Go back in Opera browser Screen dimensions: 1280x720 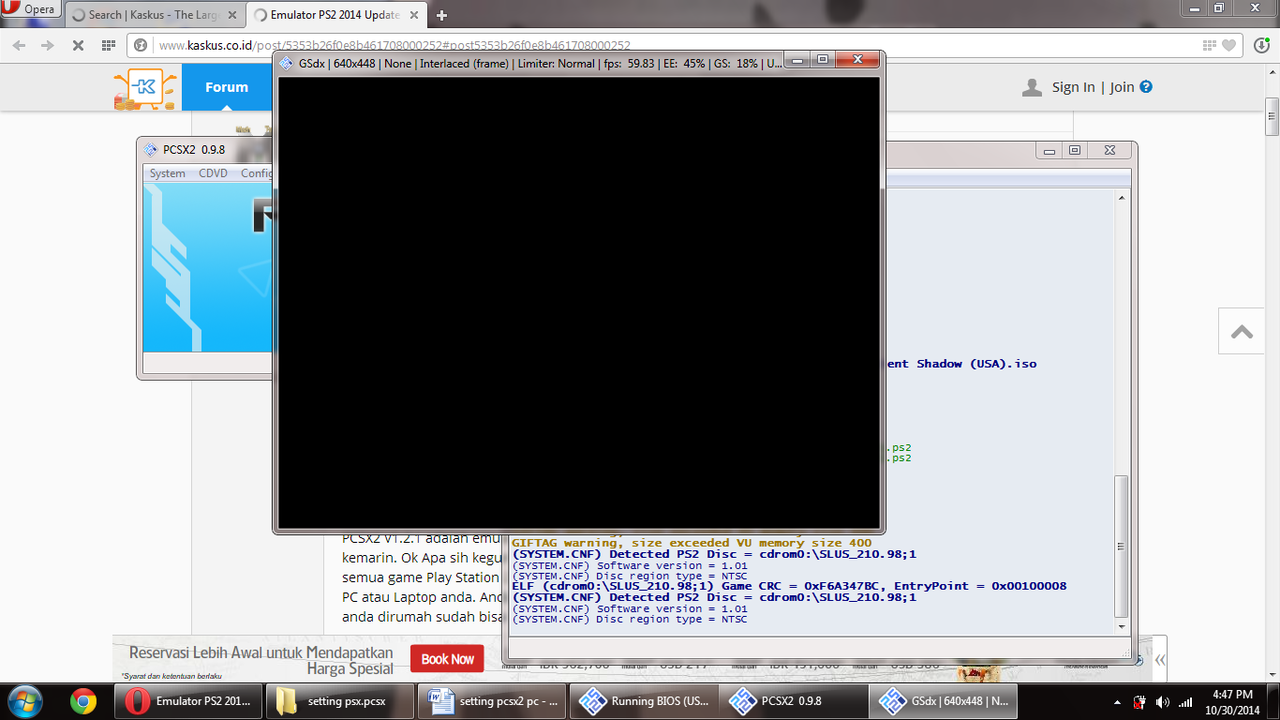(19, 45)
